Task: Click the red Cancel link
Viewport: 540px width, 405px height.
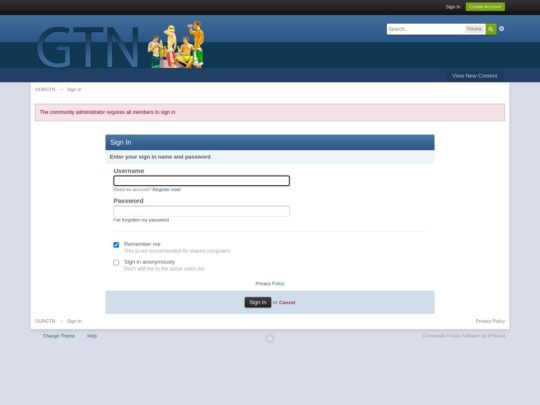Action: [x=287, y=302]
